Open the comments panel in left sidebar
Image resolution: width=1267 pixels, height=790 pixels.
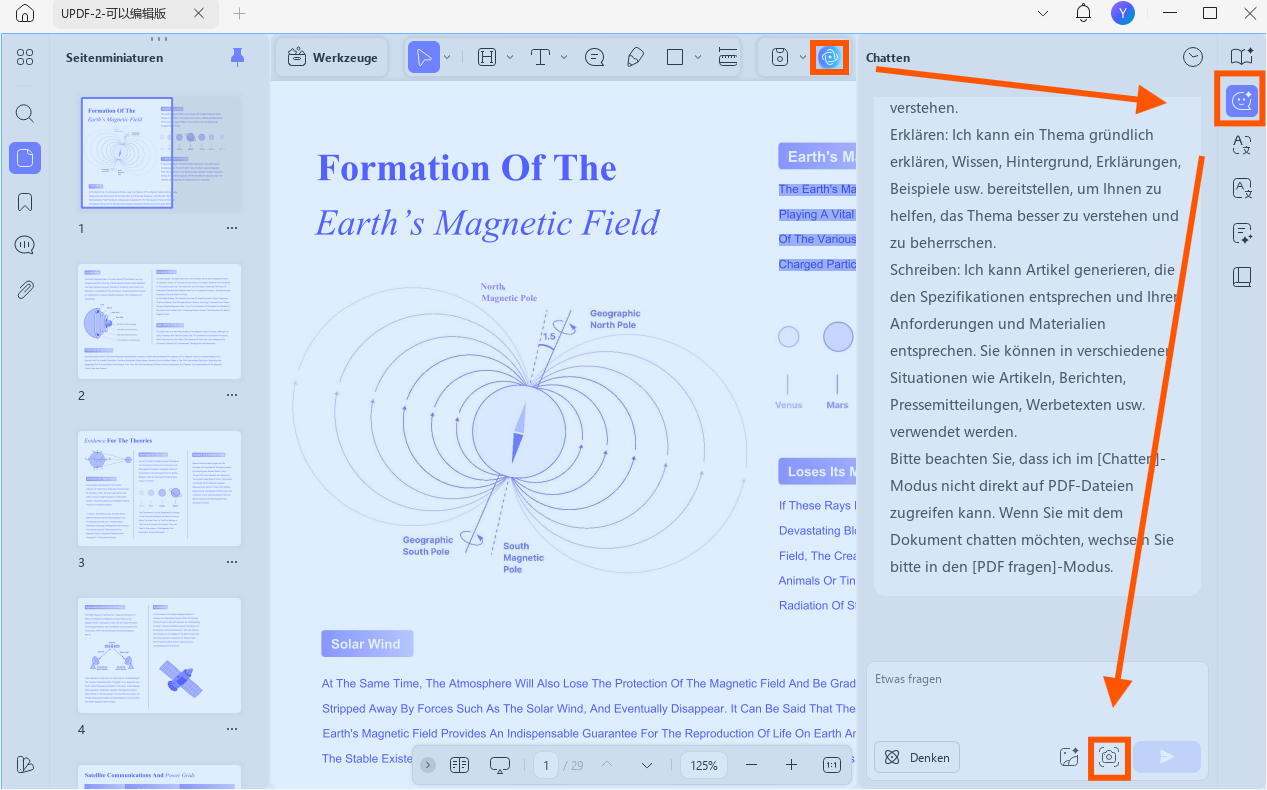click(25, 246)
